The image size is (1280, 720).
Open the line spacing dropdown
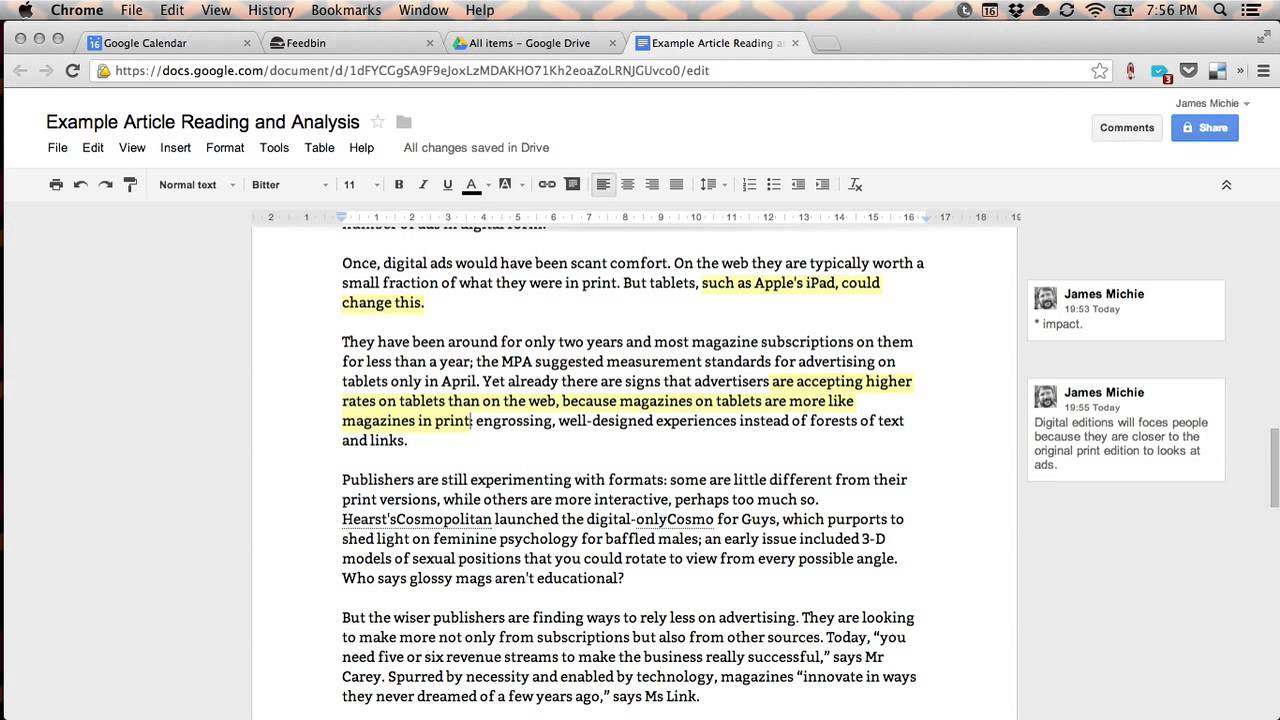point(713,184)
